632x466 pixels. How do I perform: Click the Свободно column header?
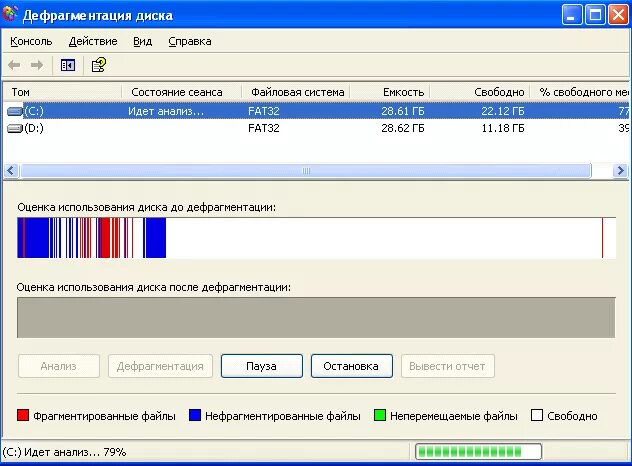(x=480, y=92)
